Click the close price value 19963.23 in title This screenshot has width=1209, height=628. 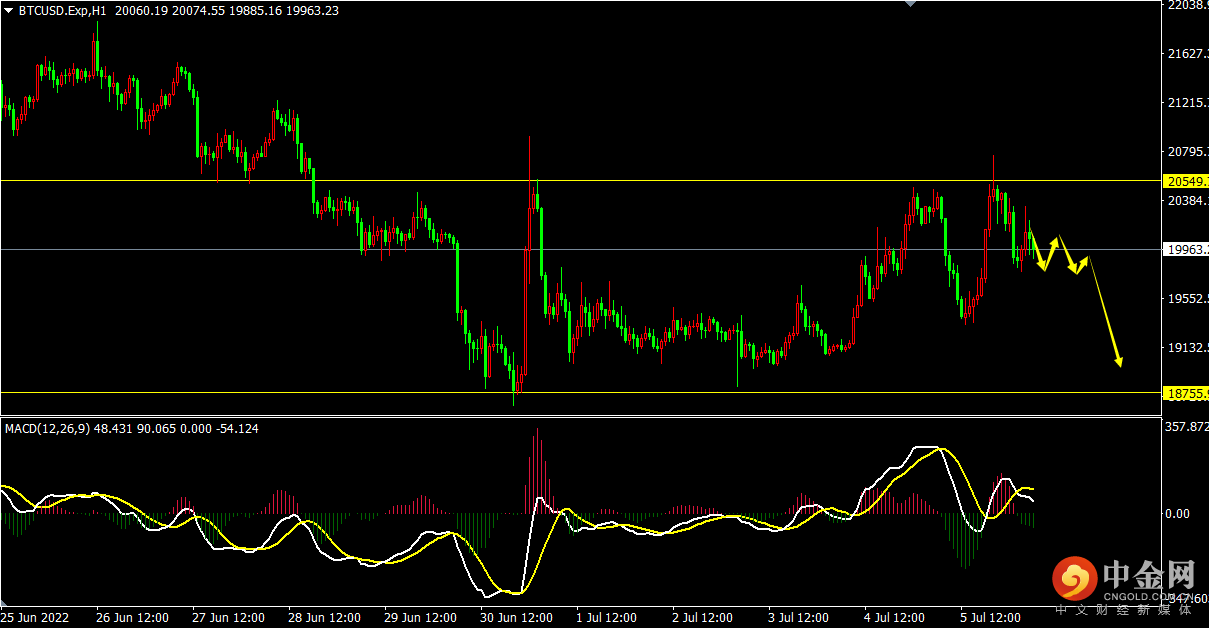(x=312, y=10)
